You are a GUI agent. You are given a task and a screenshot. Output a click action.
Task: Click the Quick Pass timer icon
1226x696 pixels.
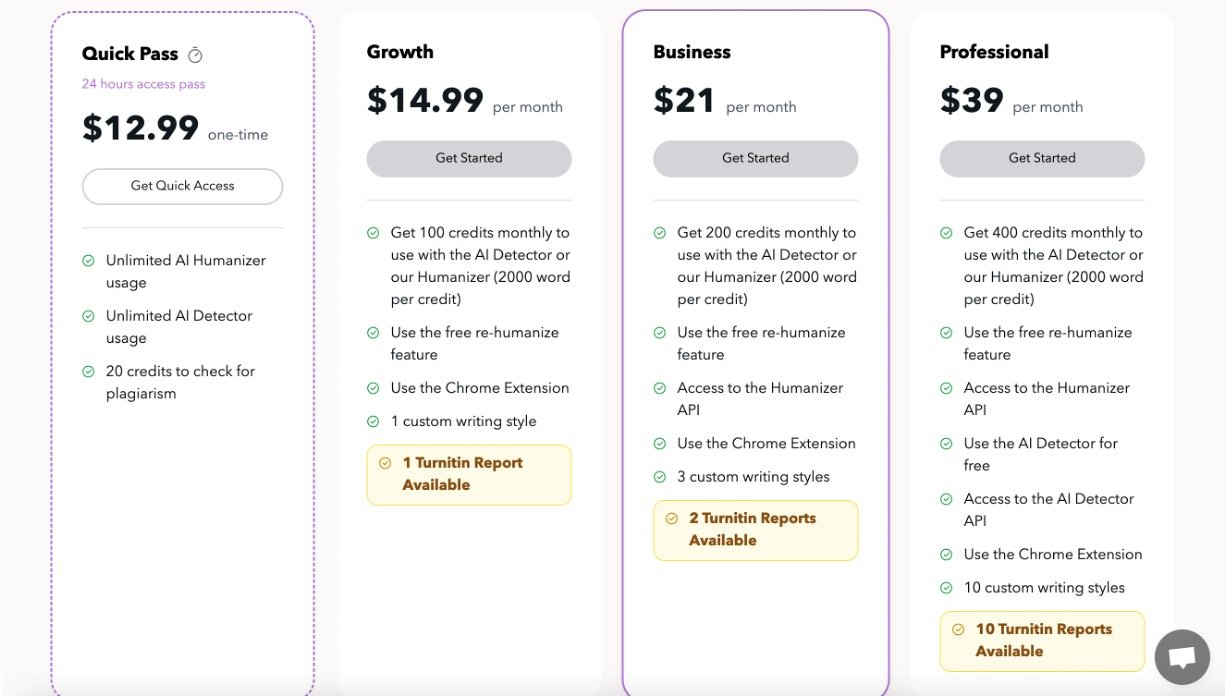[x=195, y=55]
